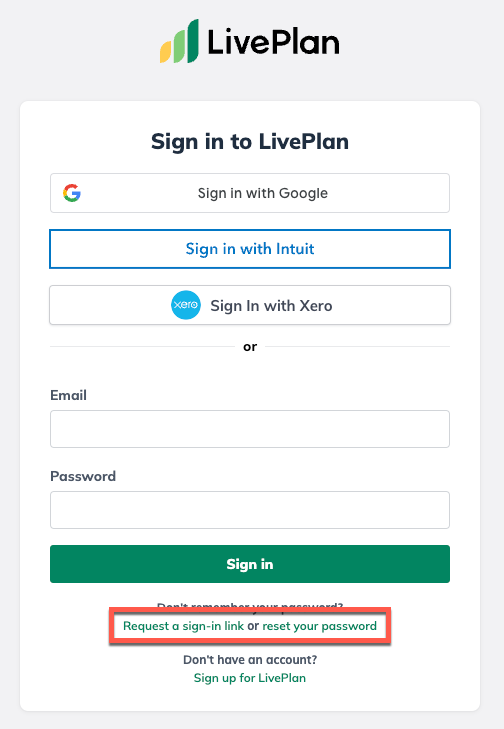
Task: Choose the Sign In with Xero text
Action: coord(272,305)
